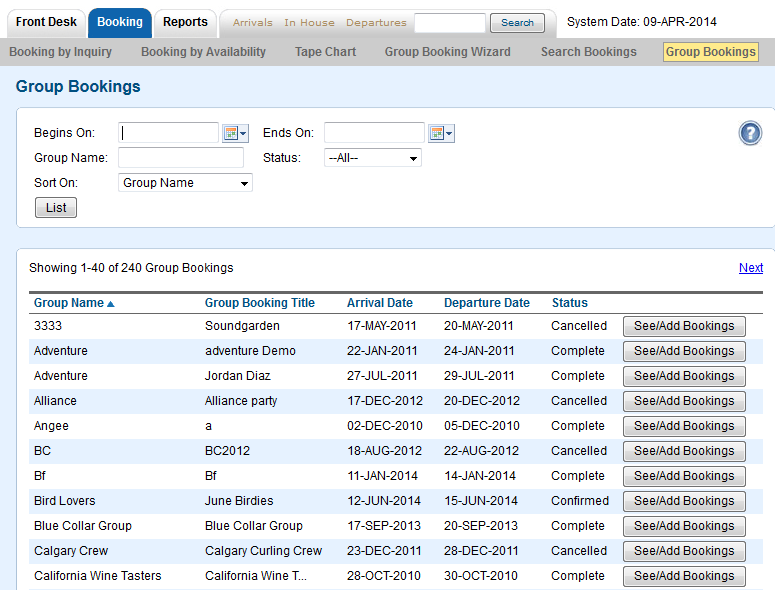The width and height of the screenshot is (775, 590).
Task: Open Booking by Inquiry submenu
Action: click(x=60, y=51)
